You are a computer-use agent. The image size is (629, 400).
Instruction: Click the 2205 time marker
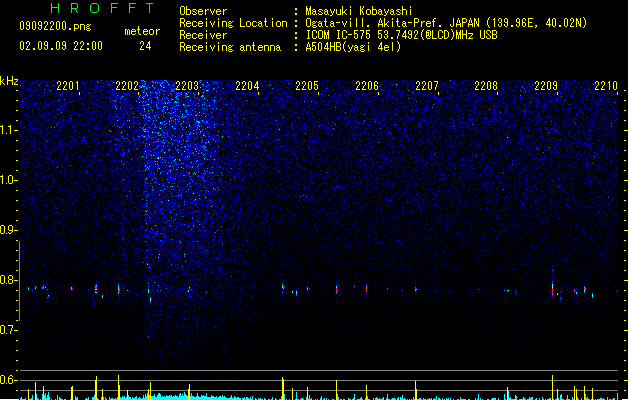point(307,86)
